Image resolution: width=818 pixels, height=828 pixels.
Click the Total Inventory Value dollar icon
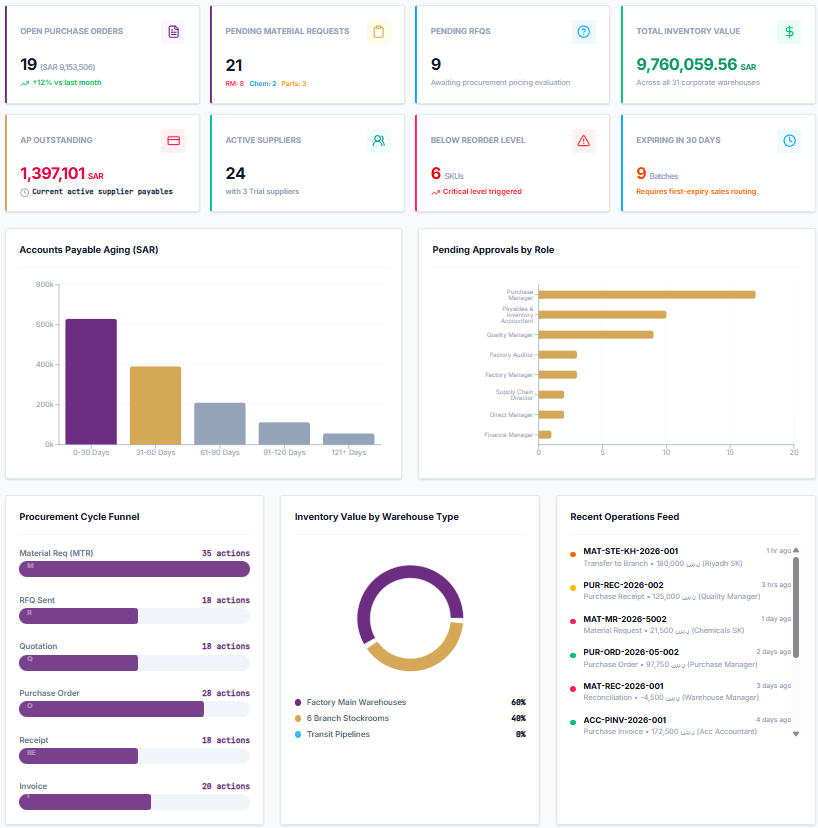[x=789, y=32]
